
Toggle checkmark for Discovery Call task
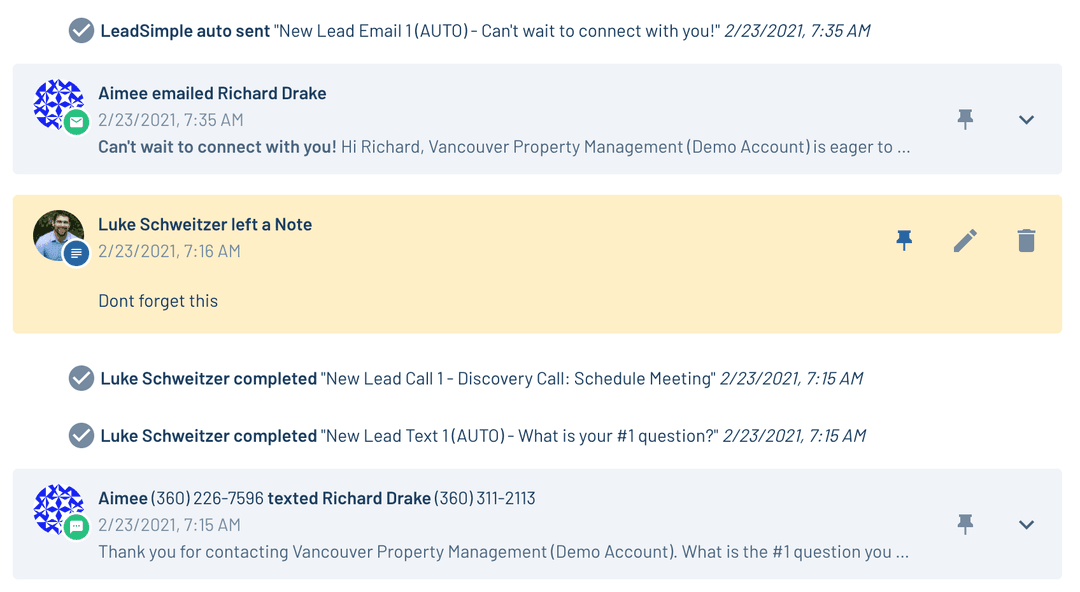[81, 379]
